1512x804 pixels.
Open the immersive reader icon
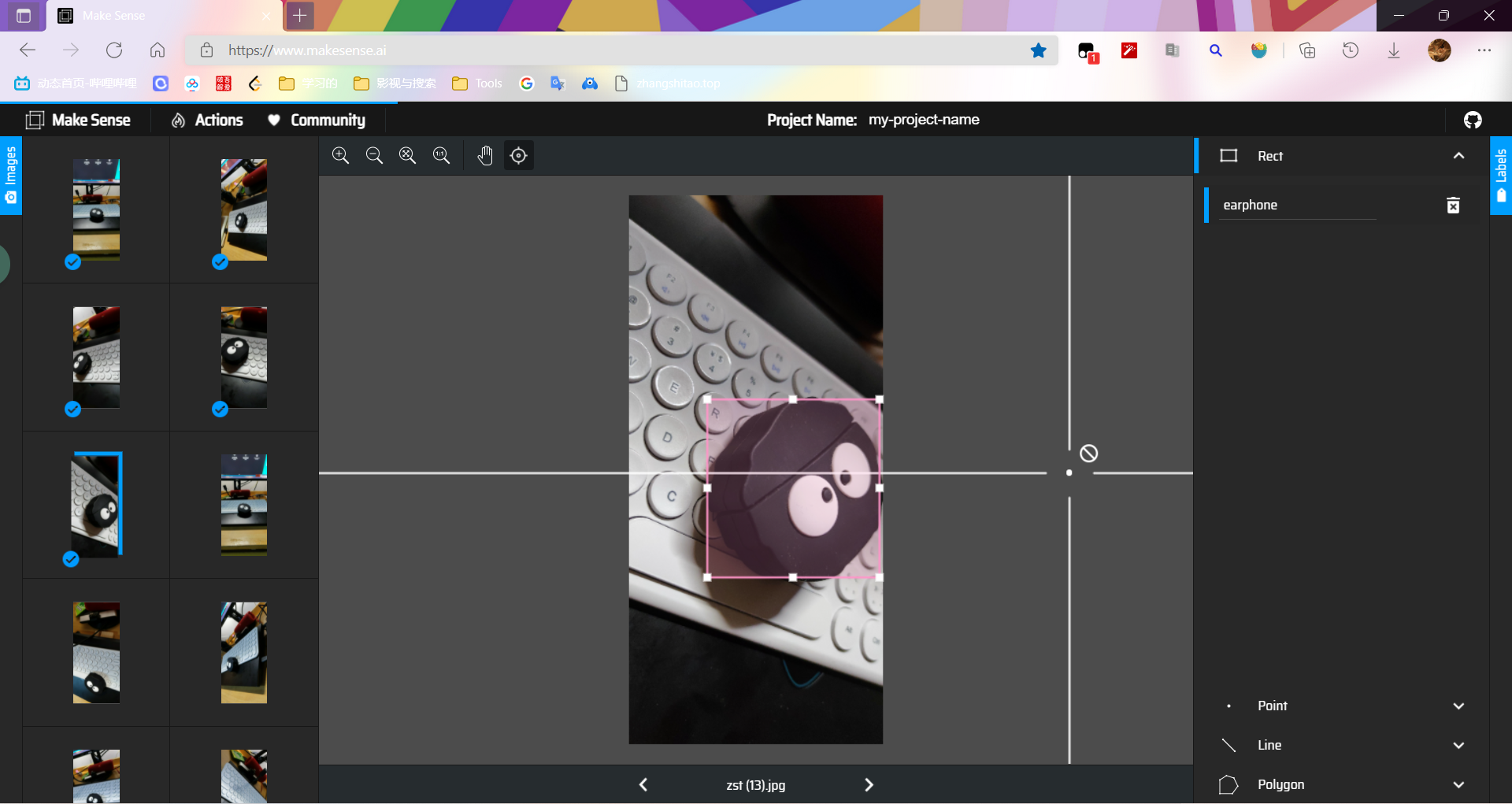[1173, 50]
